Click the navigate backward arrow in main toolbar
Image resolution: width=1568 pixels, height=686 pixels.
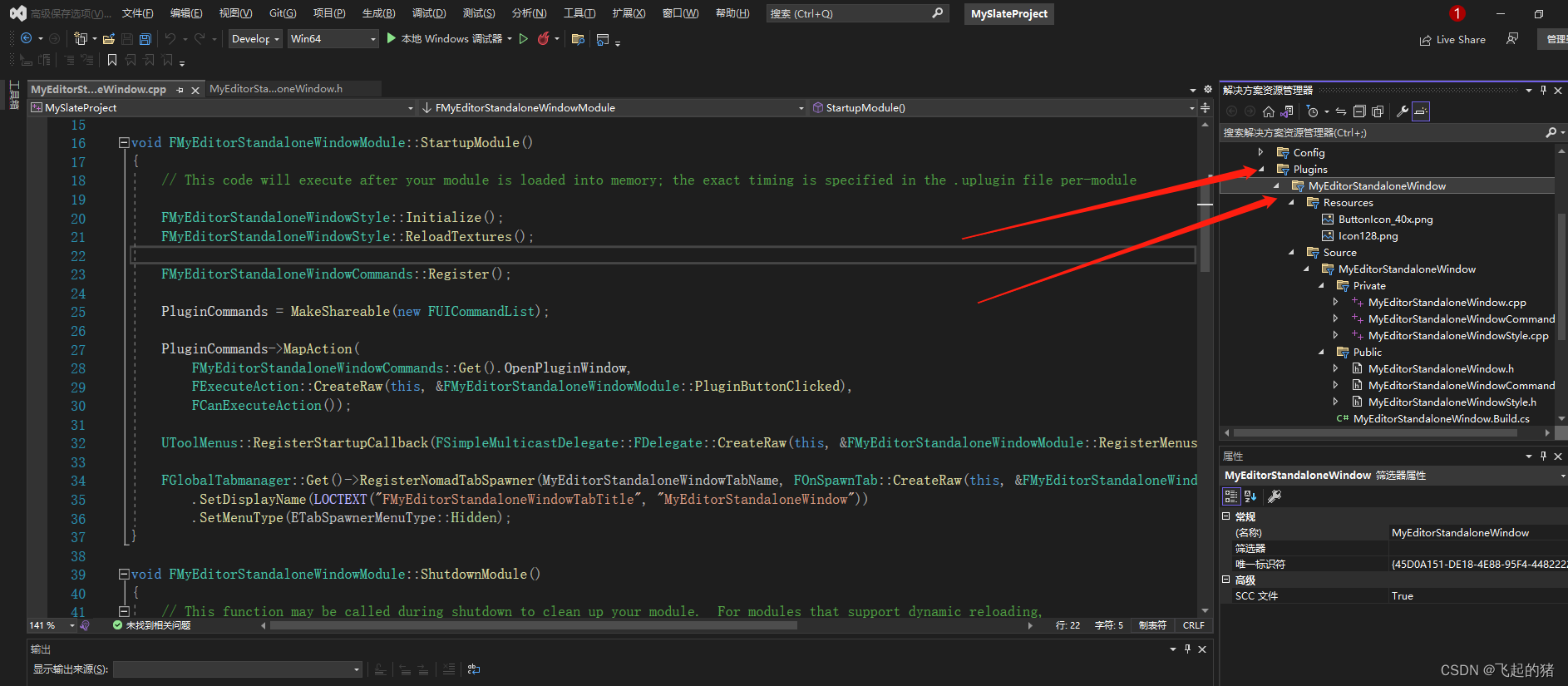coord(26,38)
